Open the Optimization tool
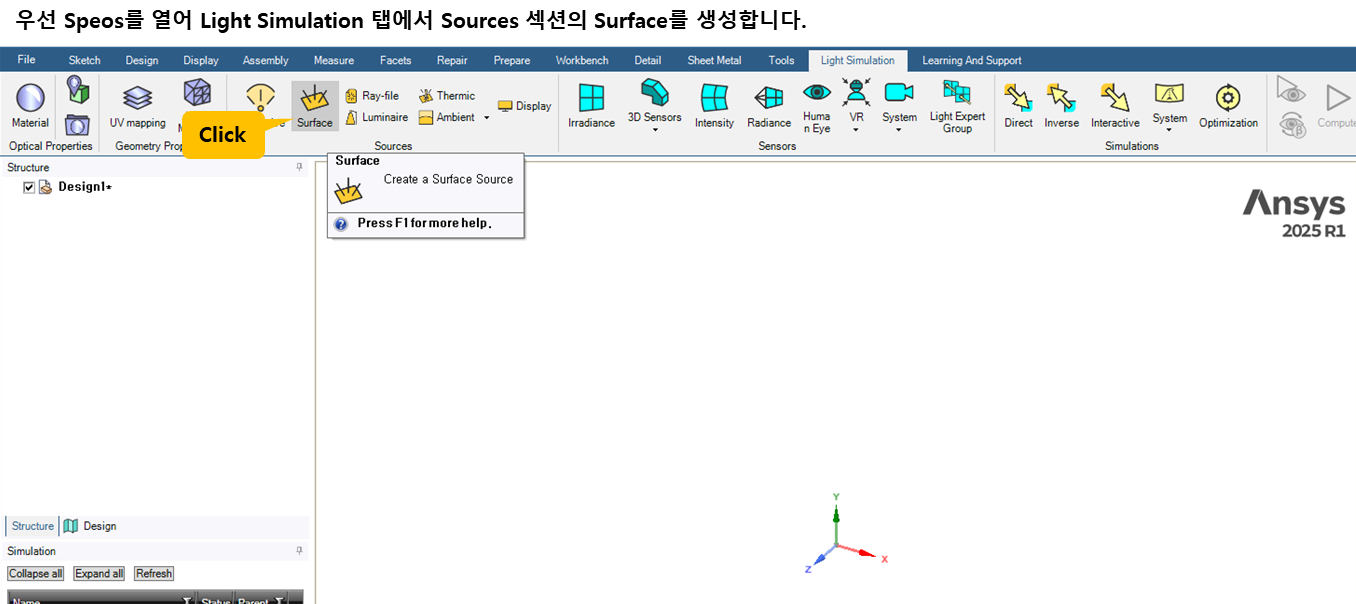The width and height of the screenshot is (1356, 604). 1228,106
